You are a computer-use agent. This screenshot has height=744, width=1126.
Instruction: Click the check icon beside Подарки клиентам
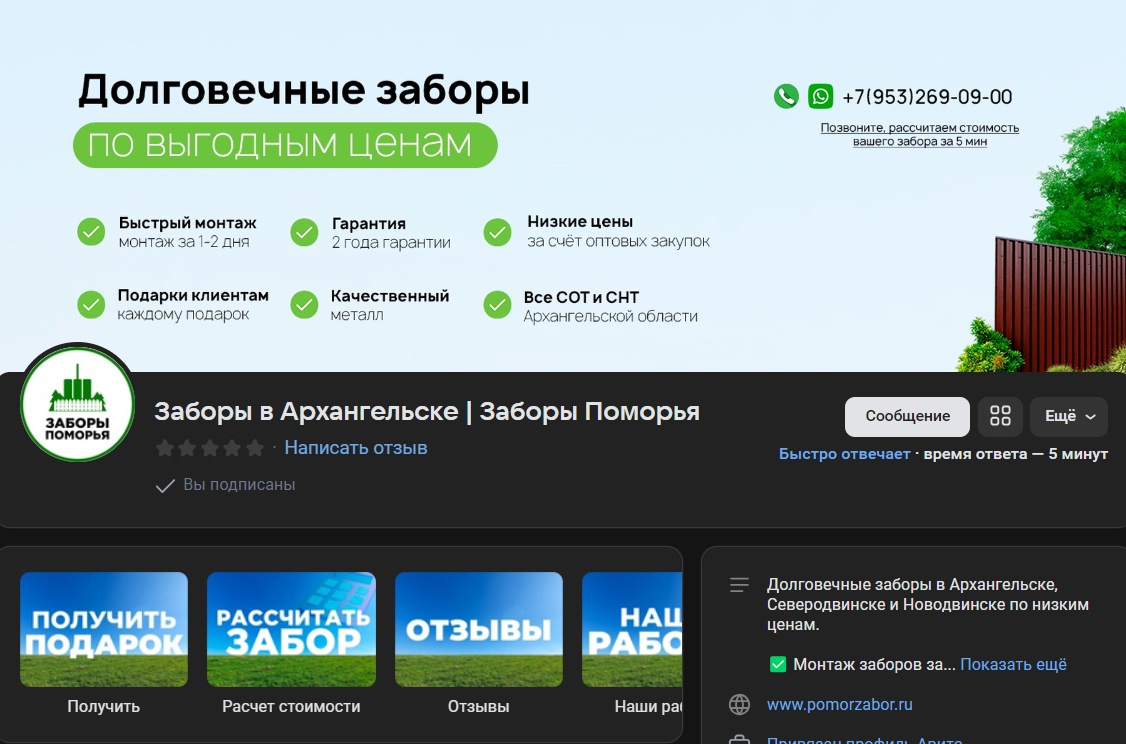[x=91, y=304]
